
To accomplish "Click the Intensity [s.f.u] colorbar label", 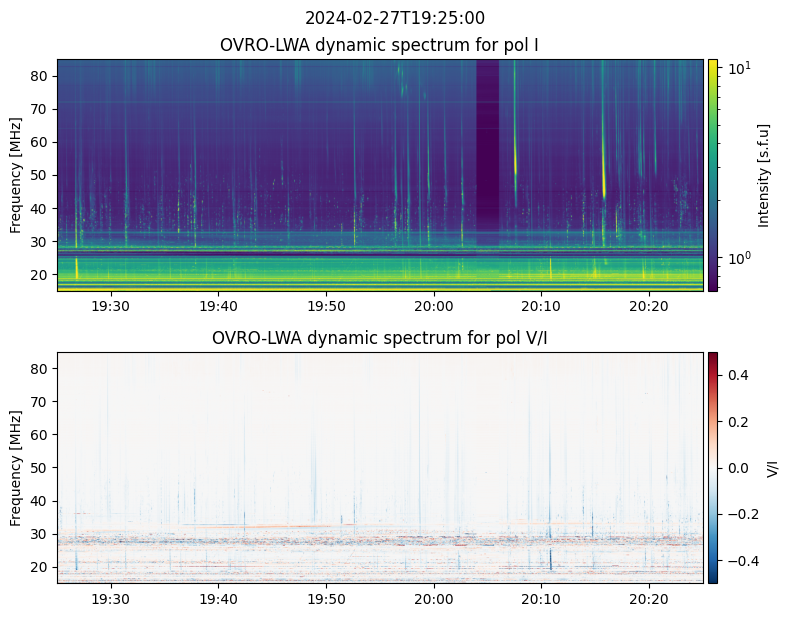I will coord(764,175).
